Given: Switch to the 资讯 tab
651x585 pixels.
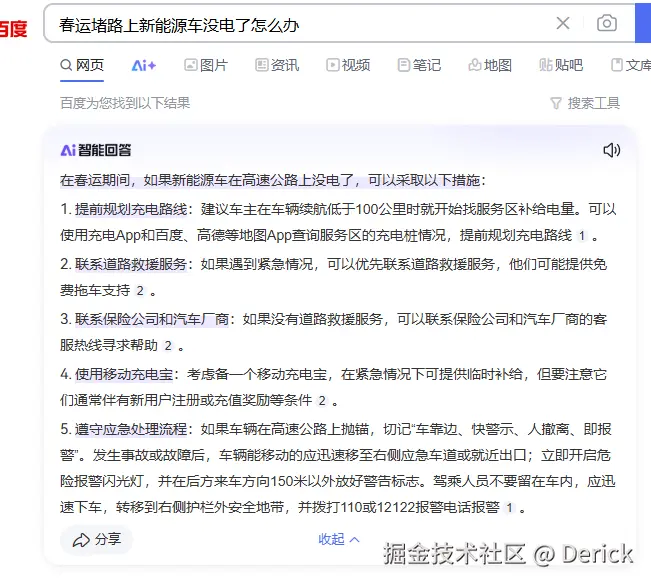Looking at the screenshot, I should click(277, 65).
